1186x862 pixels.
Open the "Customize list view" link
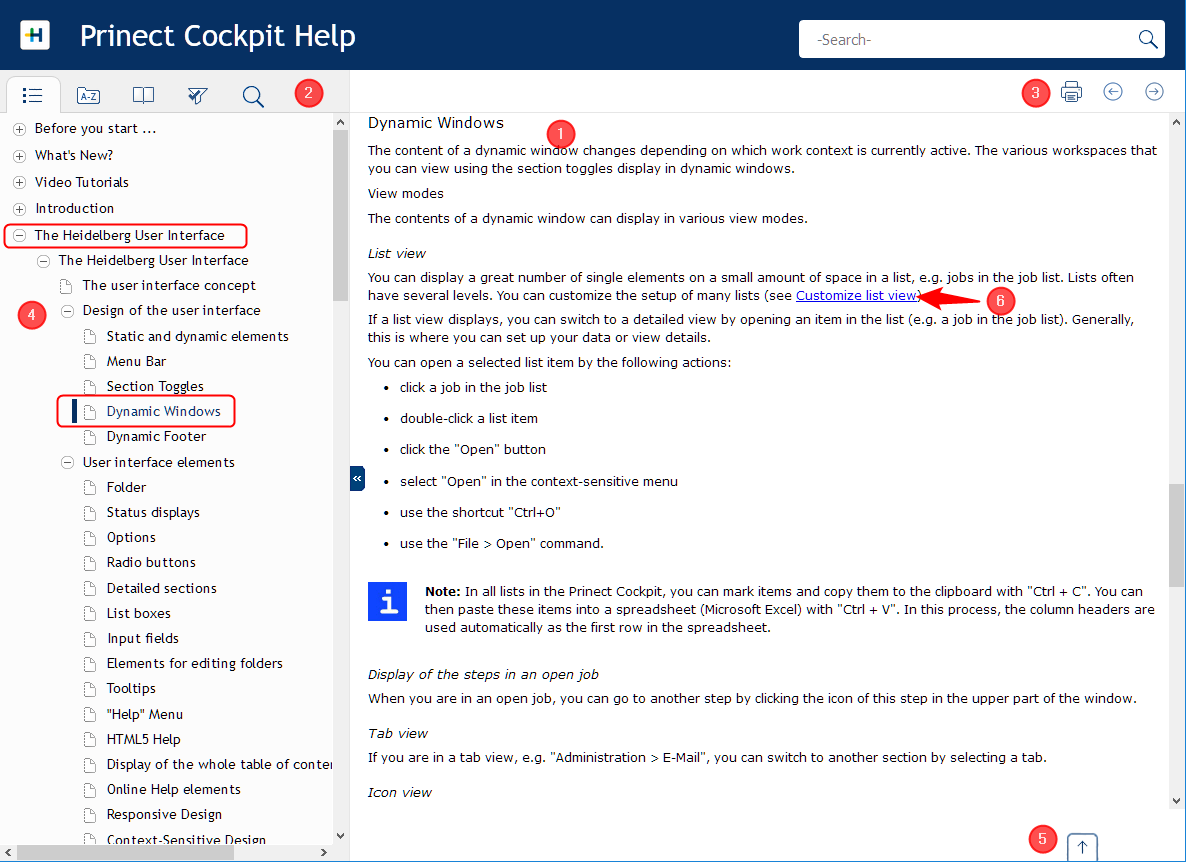(x=856, y=295)
